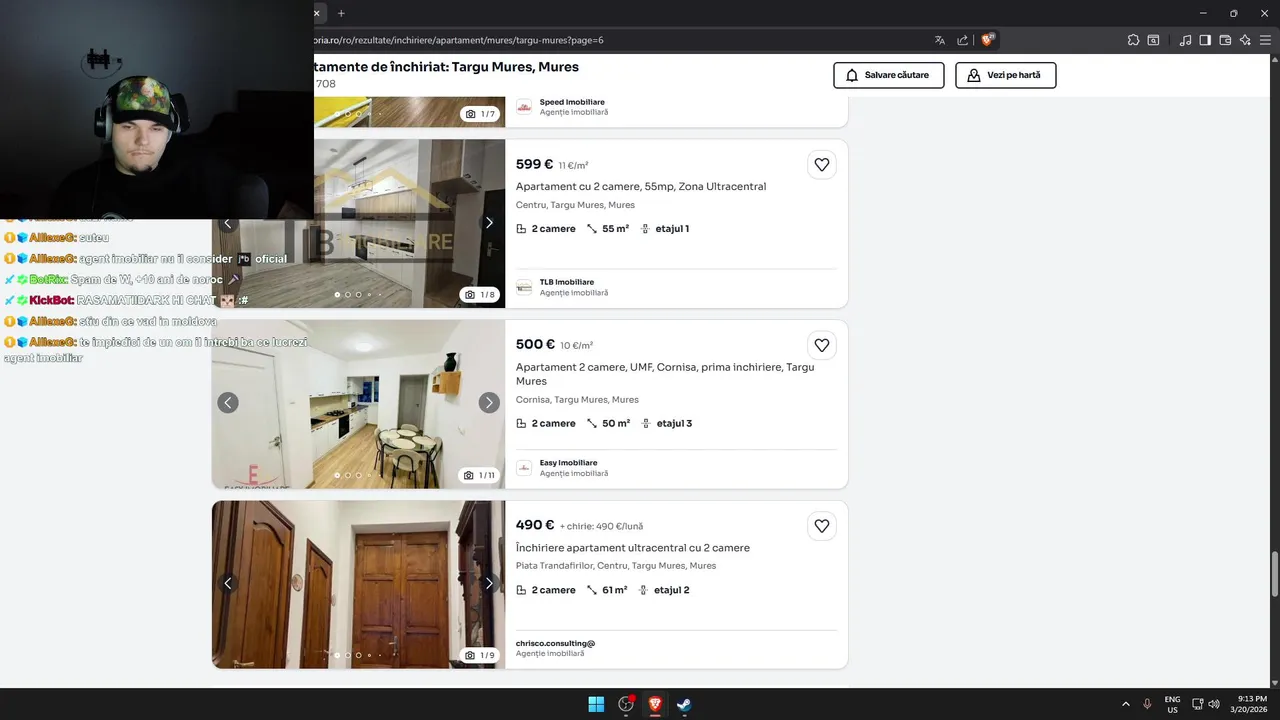Open the Leo AI sparkle icon
This screenshot has width=1280, height=720.
click(x=1245, y=40)
